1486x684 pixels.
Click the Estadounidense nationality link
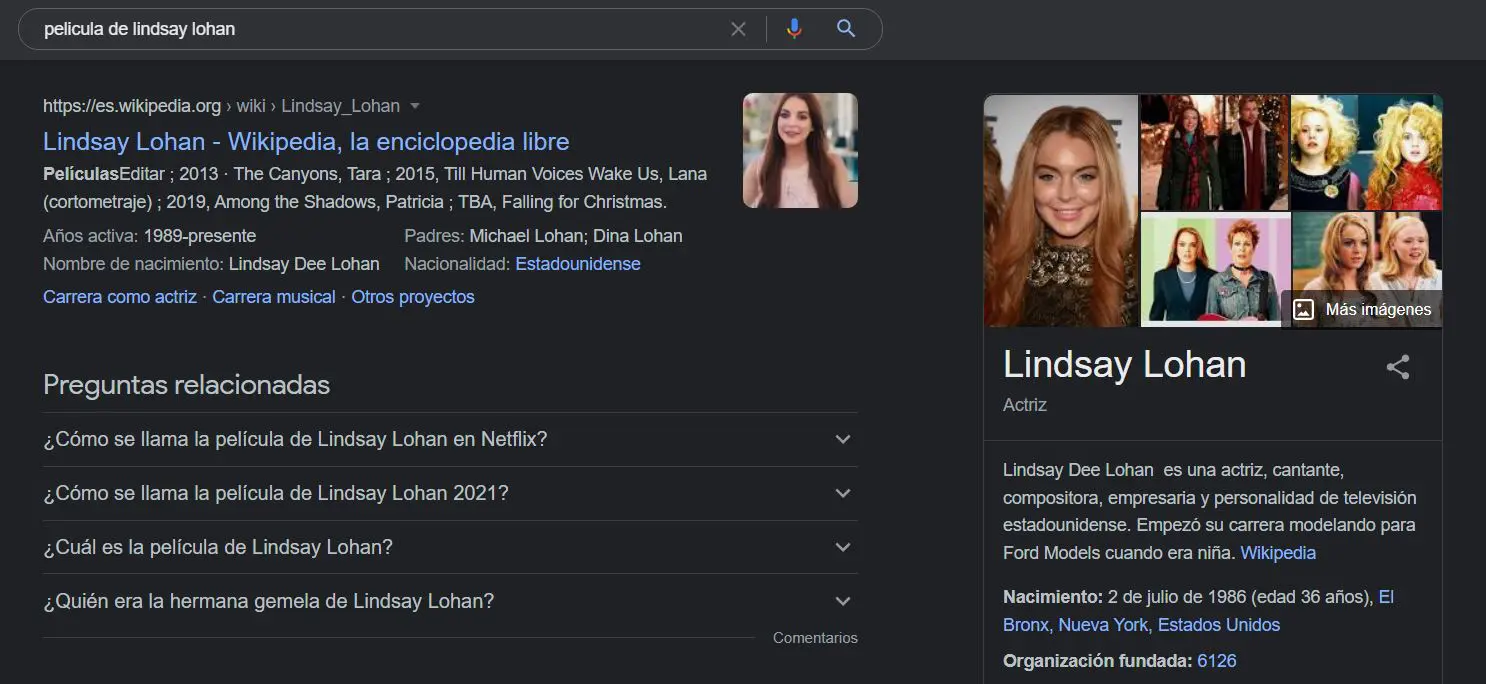point(578,264)
